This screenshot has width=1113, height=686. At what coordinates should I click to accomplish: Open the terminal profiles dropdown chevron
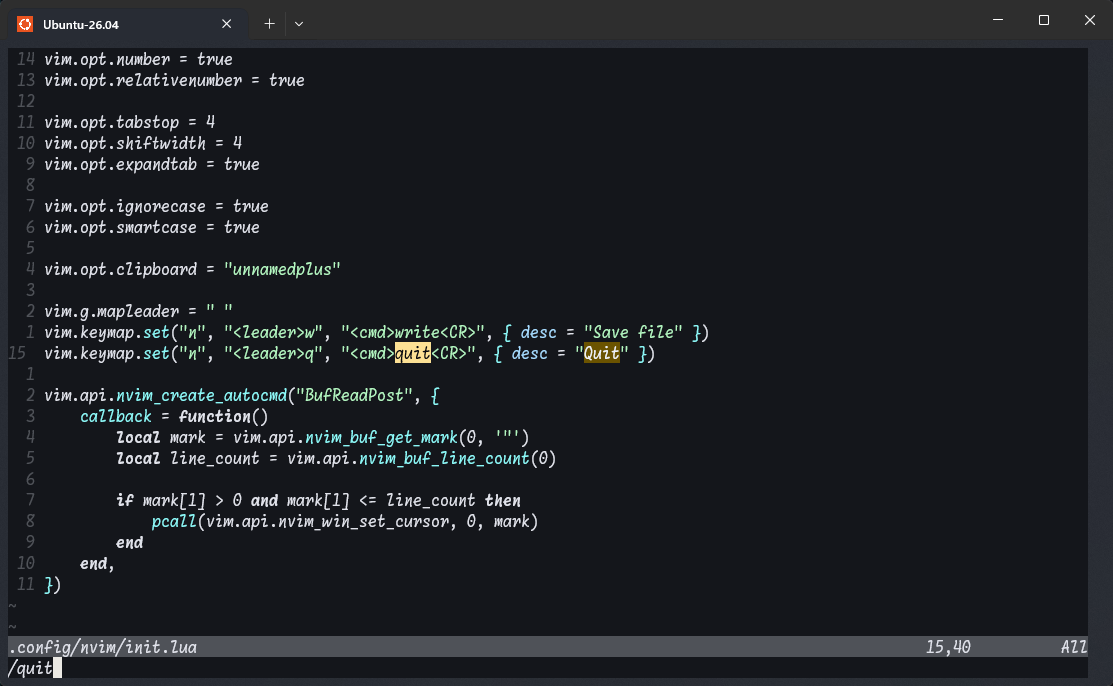[x=299, y=24]
